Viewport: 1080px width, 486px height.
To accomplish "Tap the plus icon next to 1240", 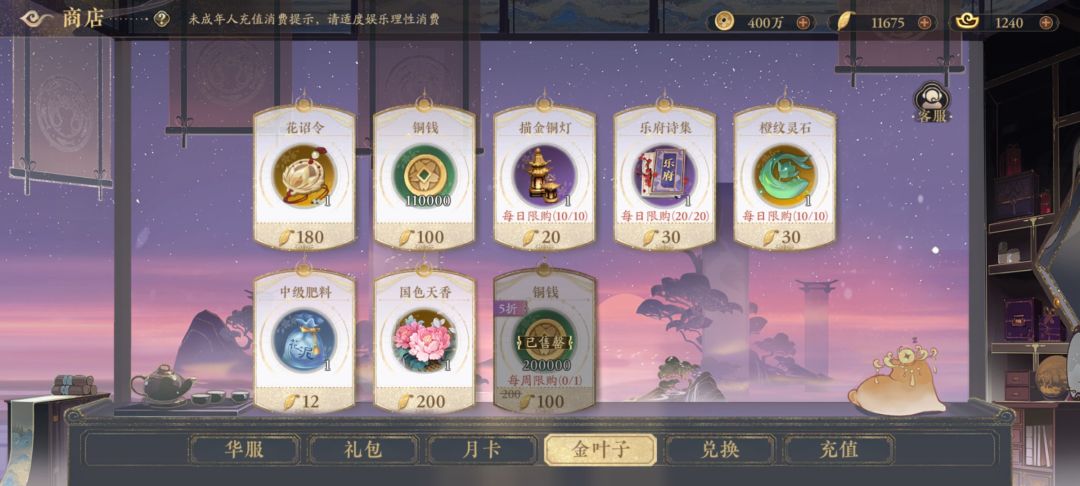I will [1046, 23].
